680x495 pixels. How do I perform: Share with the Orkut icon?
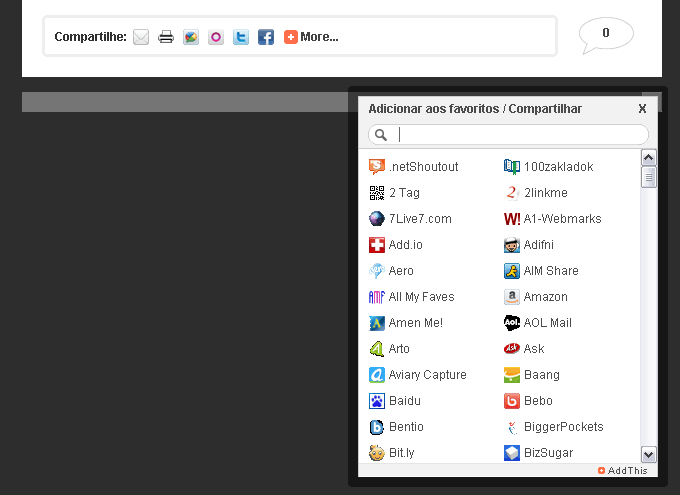click(216, 37)
